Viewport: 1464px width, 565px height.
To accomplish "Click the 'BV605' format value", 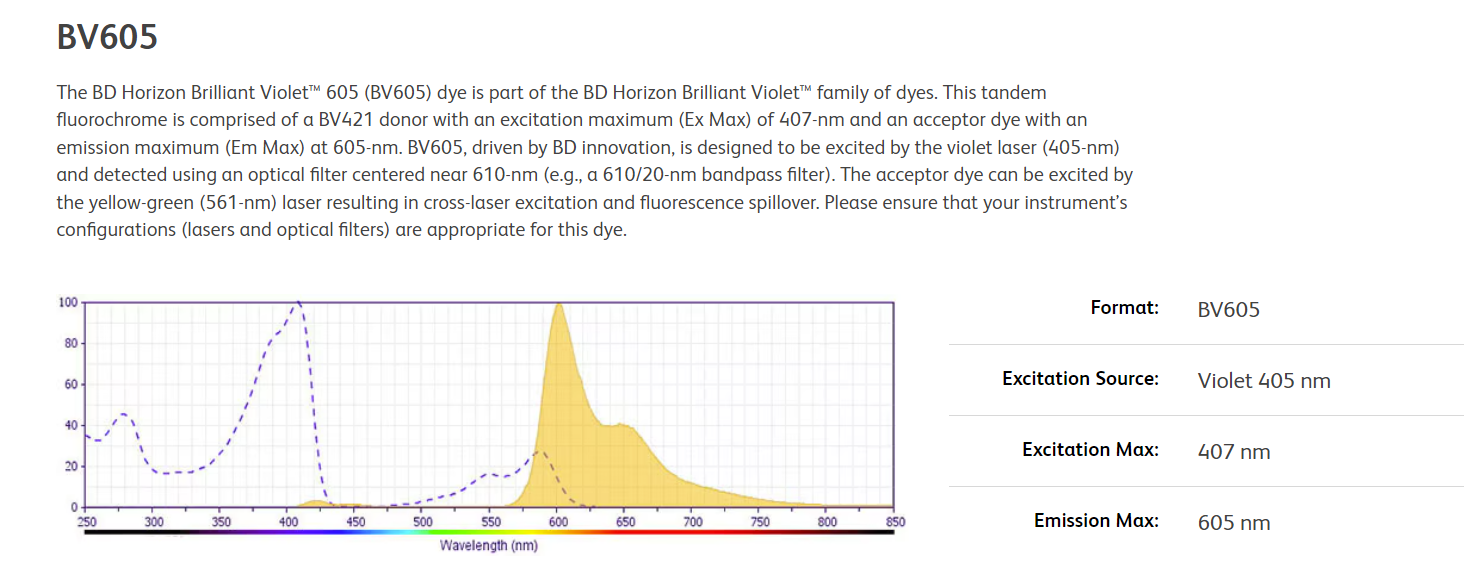I will click(1228, 309).
